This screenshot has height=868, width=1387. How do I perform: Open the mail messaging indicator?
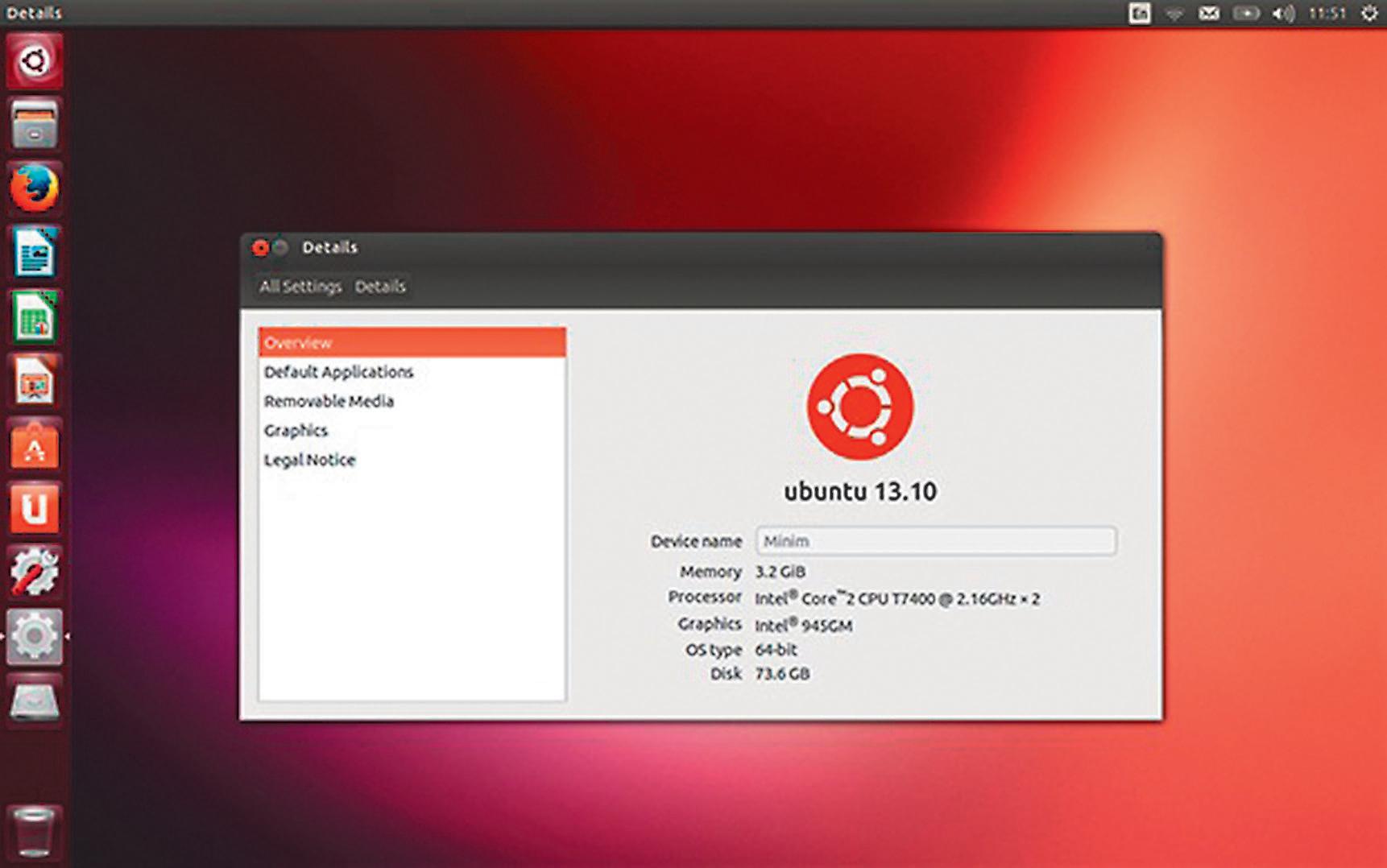pyautogui.click(x=1209, y=13)
